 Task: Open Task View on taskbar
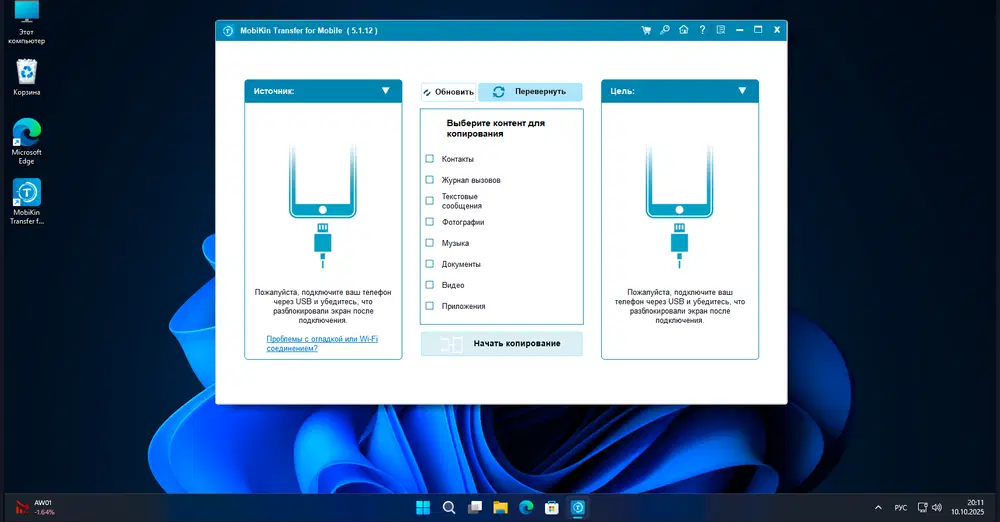tap(474, 507)
